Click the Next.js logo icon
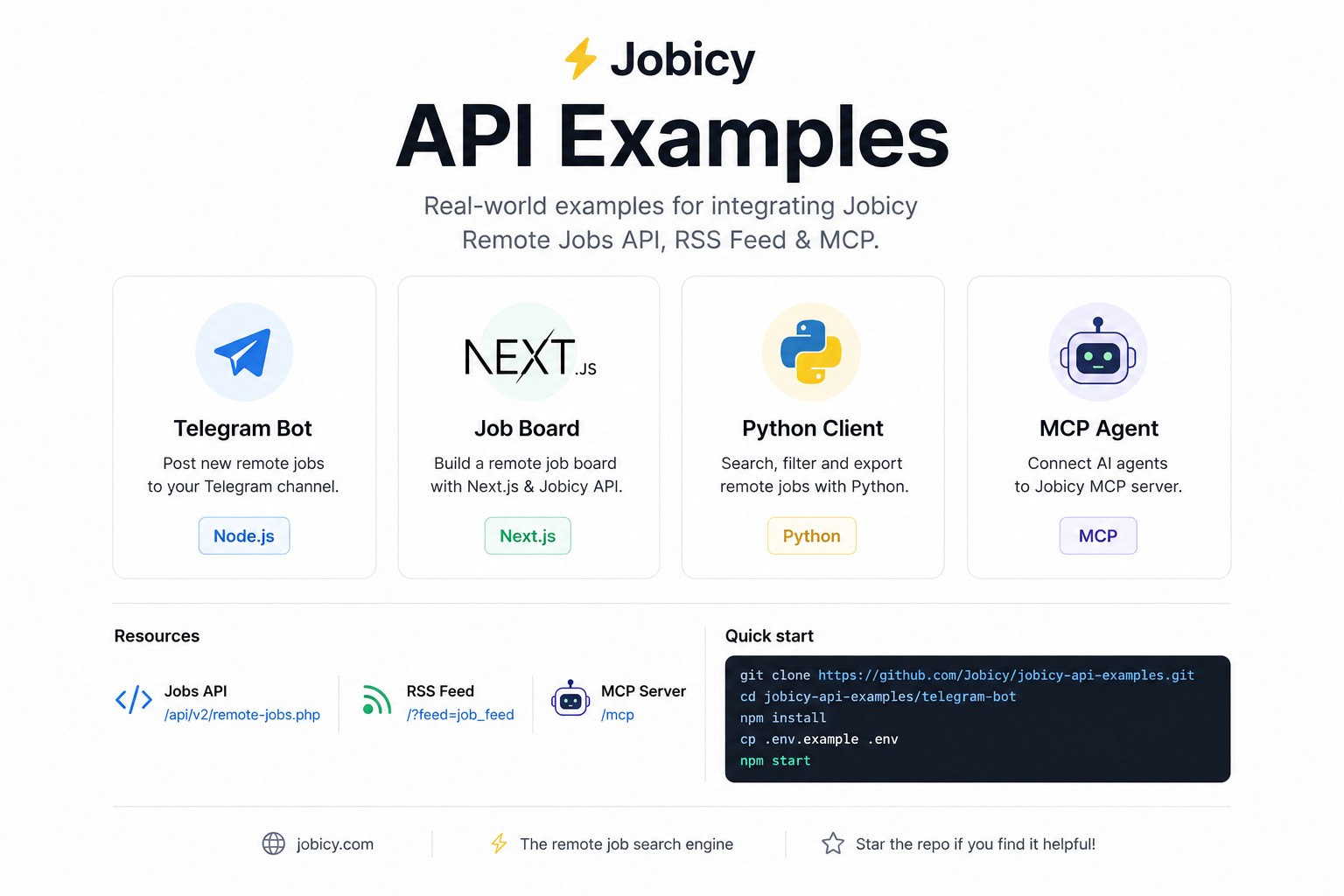This screenshot has width=1344, height=896. pyautogui.click(x=529, y=355)
